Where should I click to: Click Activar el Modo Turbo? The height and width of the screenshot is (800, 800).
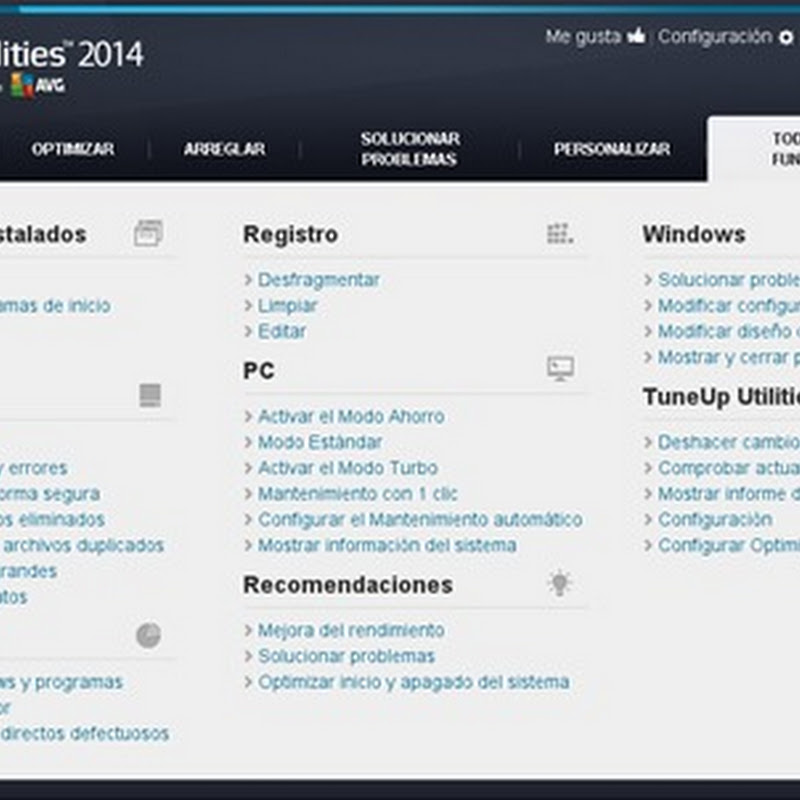[348, 468]
